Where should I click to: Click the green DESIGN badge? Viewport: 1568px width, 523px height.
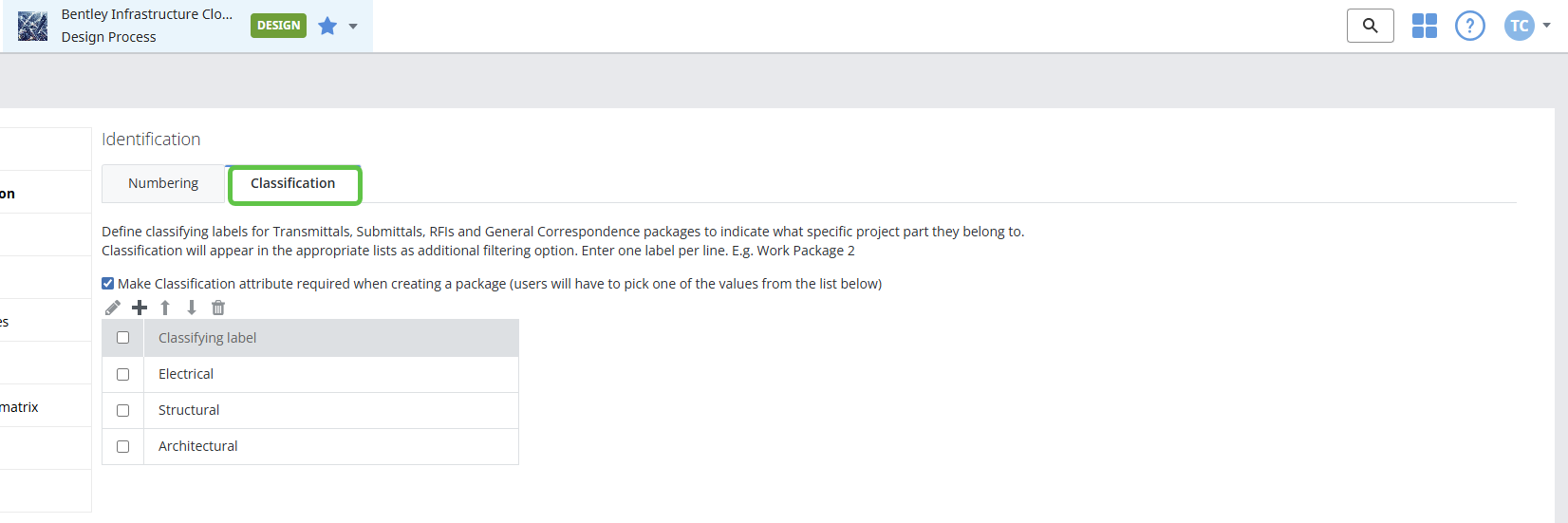pos(278,26)
